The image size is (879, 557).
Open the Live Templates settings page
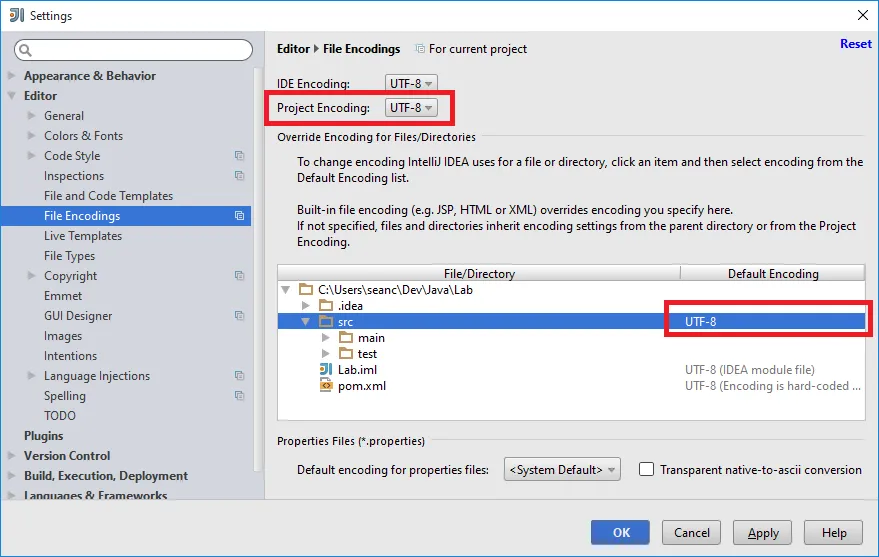coord(83,236)
